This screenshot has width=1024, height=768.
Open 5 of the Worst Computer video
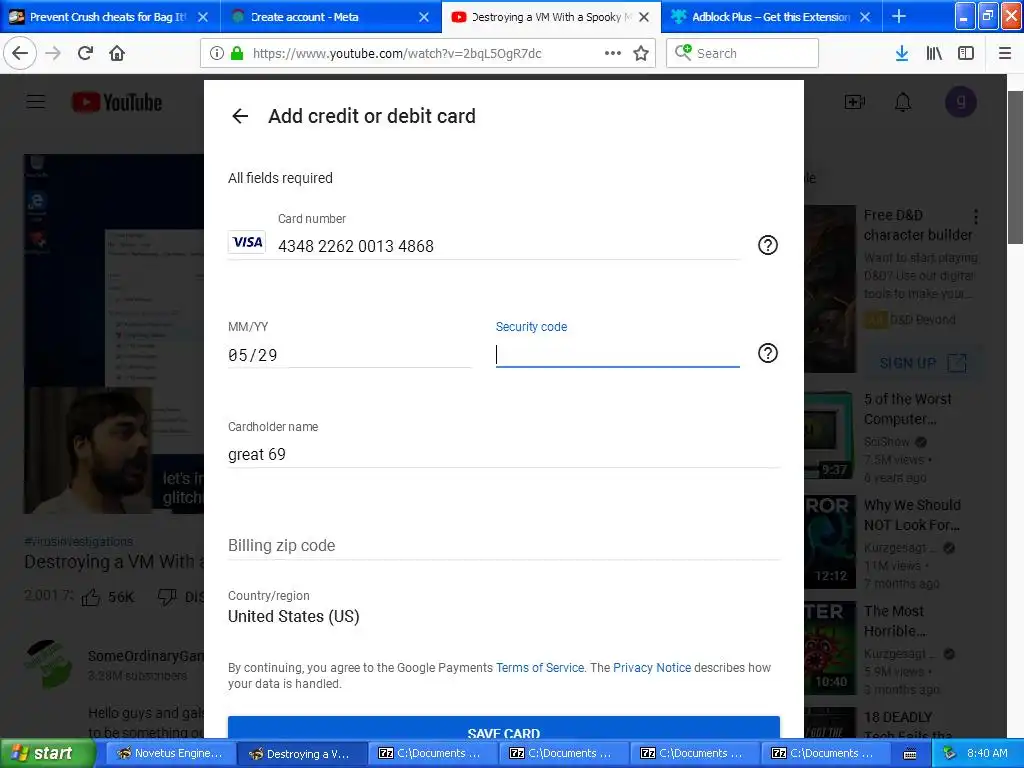[x=908, y=409]
